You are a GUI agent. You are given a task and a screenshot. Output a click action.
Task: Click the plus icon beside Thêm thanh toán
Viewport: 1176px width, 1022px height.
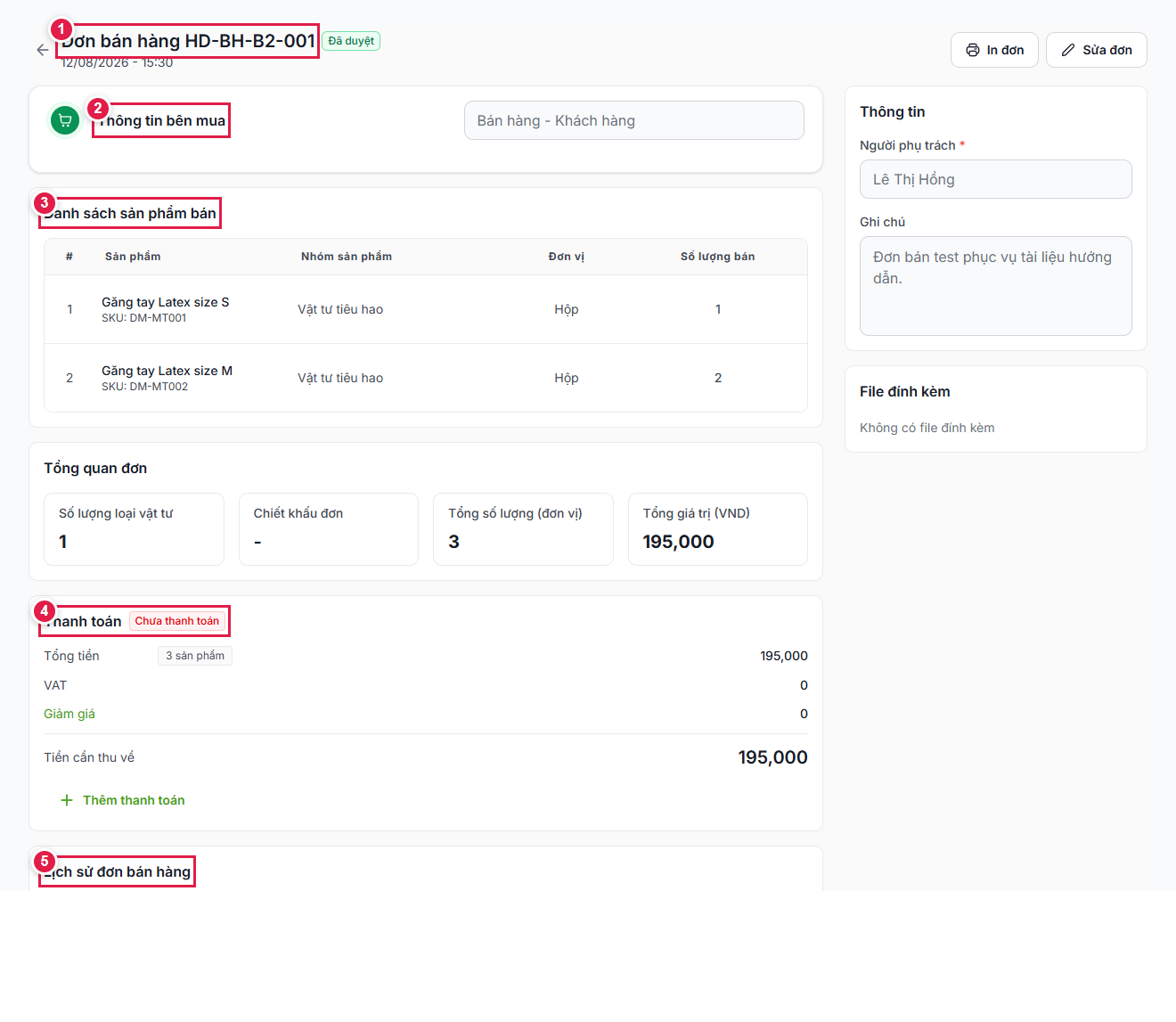pos(67,800)
